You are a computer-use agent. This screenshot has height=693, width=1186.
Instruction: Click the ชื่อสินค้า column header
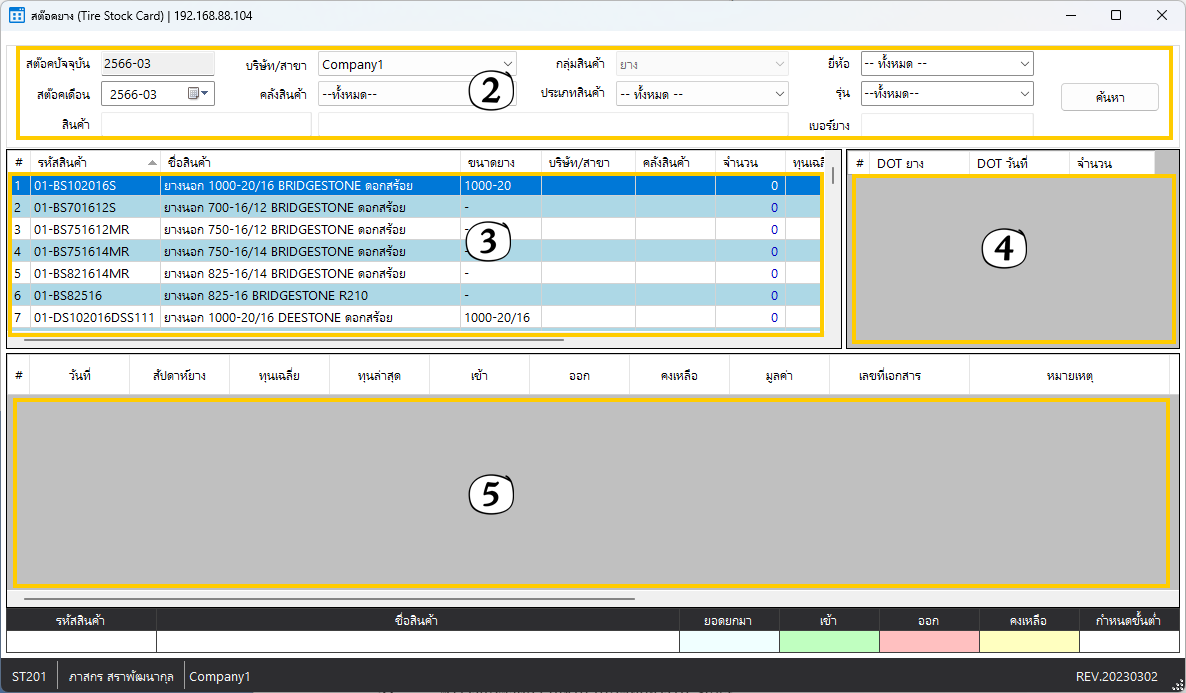tap(310, 162)
